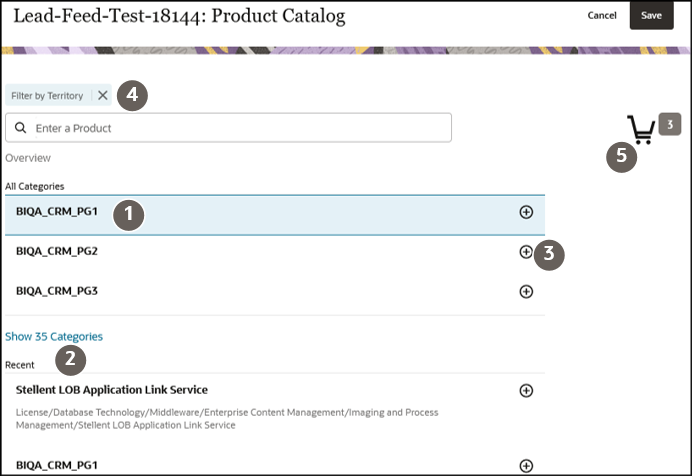692x476 pixels.
Task: Open the BIQA_CRM_PG3 category
Action: click(63, 291)
